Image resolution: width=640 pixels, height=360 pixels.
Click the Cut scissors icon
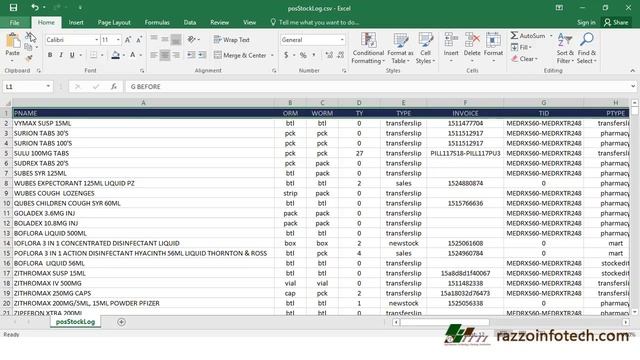(x=29, y=37)
